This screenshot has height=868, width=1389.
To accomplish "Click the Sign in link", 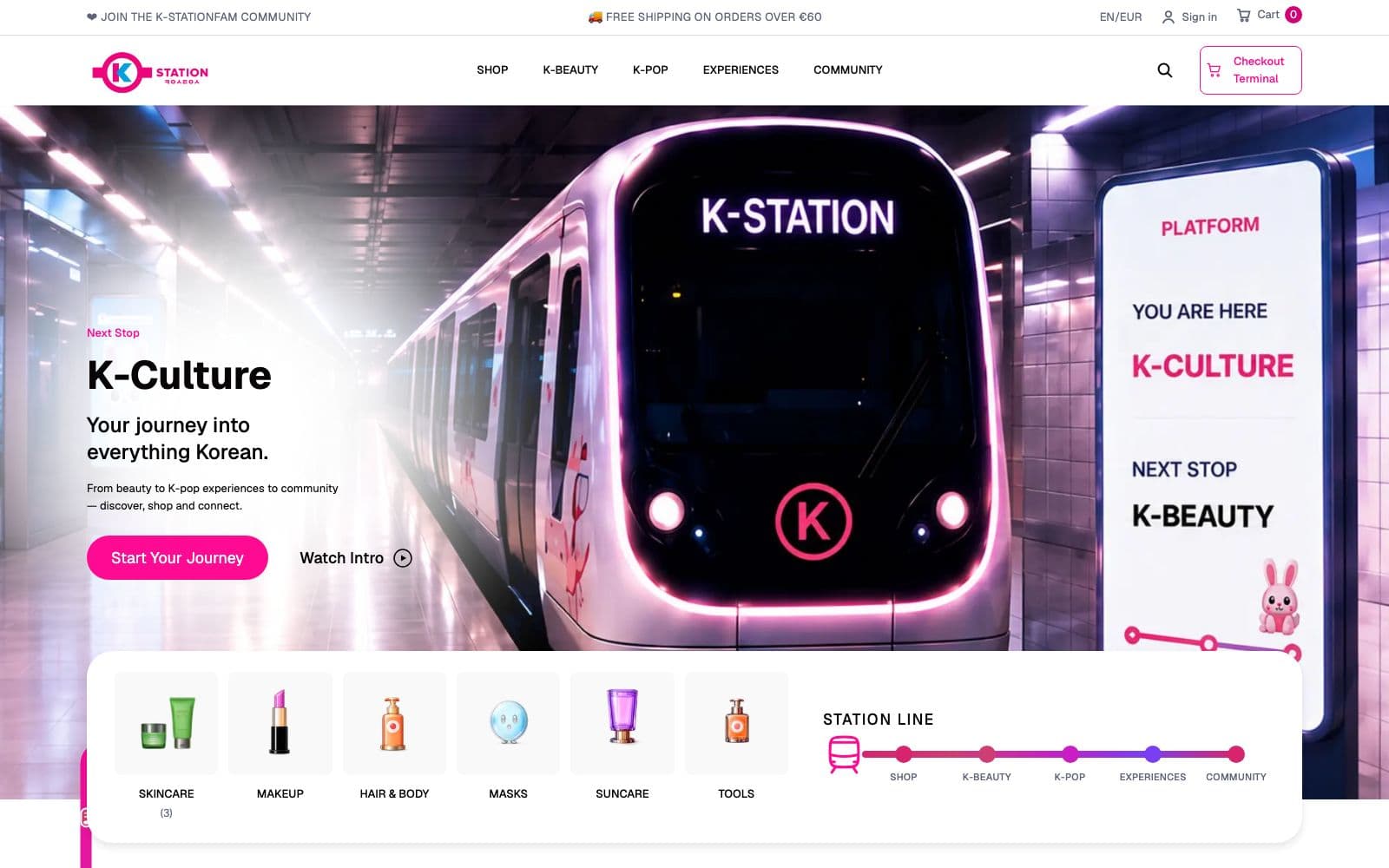I will click(x=1199, y=16).
